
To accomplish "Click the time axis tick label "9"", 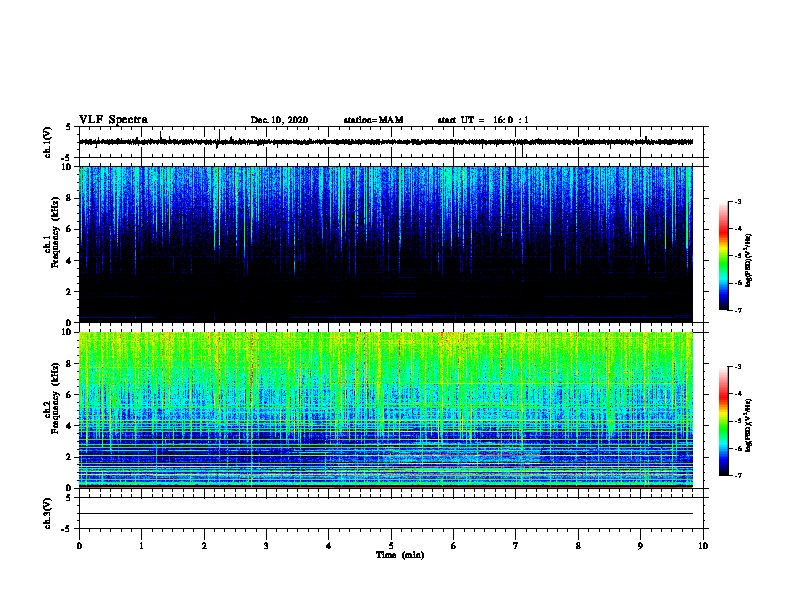I will point(640,546).
